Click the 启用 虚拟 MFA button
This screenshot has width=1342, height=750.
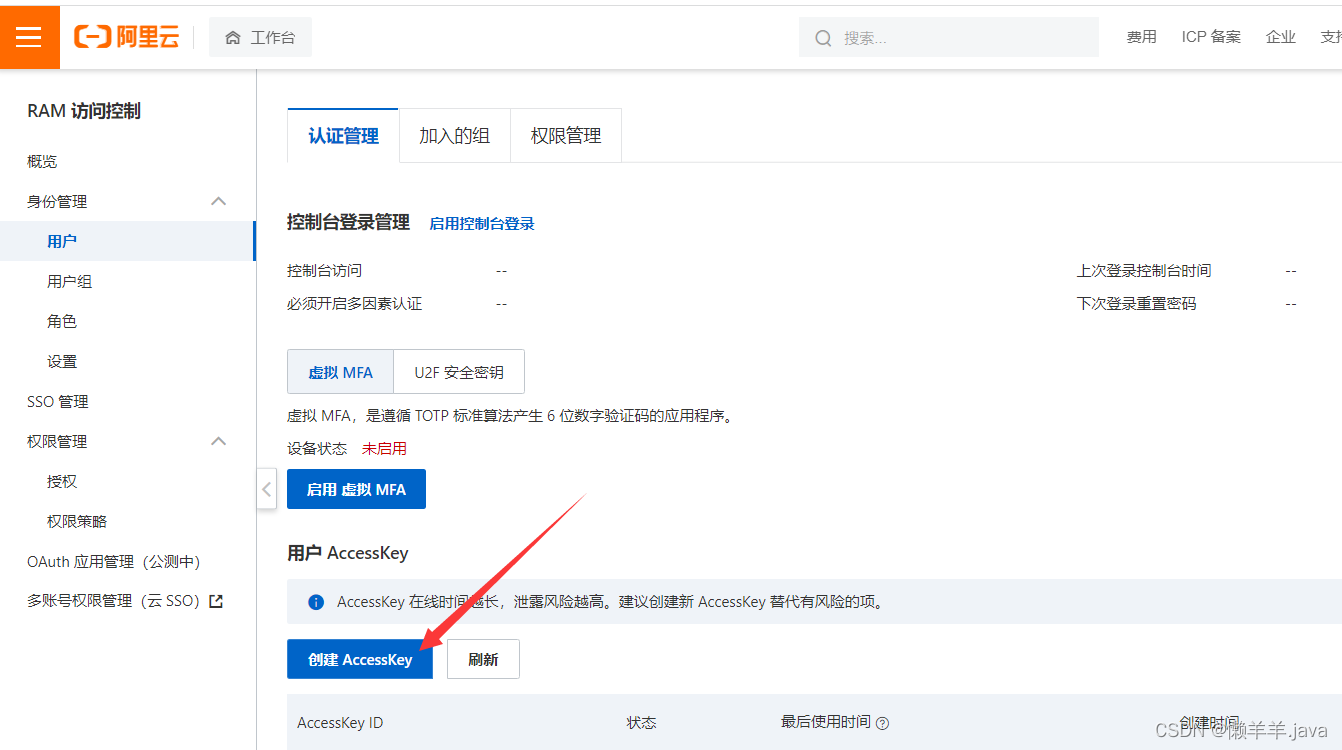coord(356,489)
